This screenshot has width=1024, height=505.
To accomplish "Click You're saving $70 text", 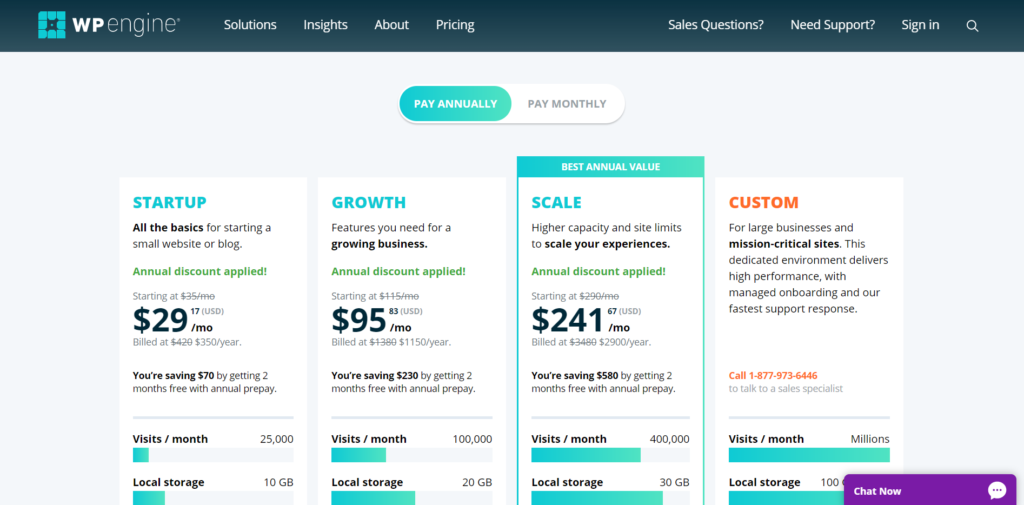I will [174, 376].
